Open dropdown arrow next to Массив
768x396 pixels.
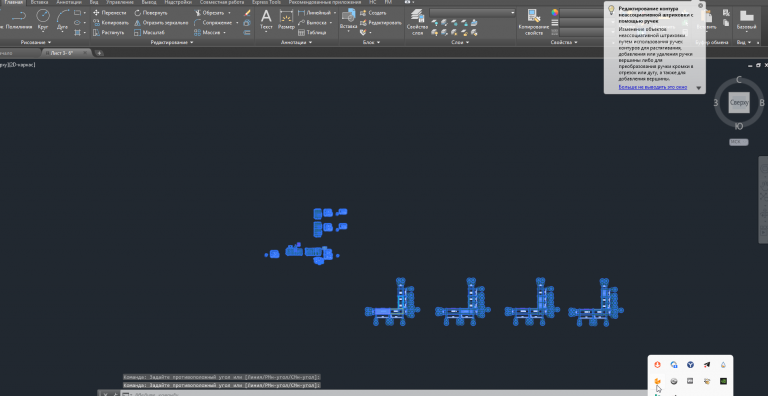coord(224,32)
